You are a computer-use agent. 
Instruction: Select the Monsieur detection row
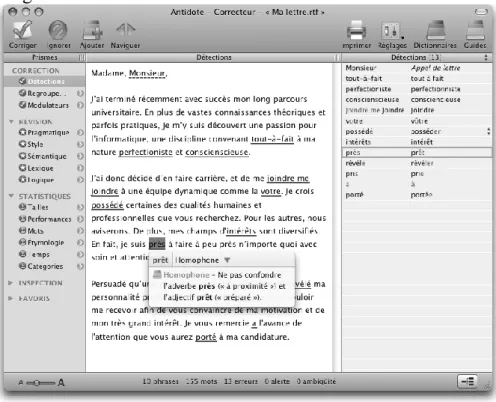click(417, 68)
